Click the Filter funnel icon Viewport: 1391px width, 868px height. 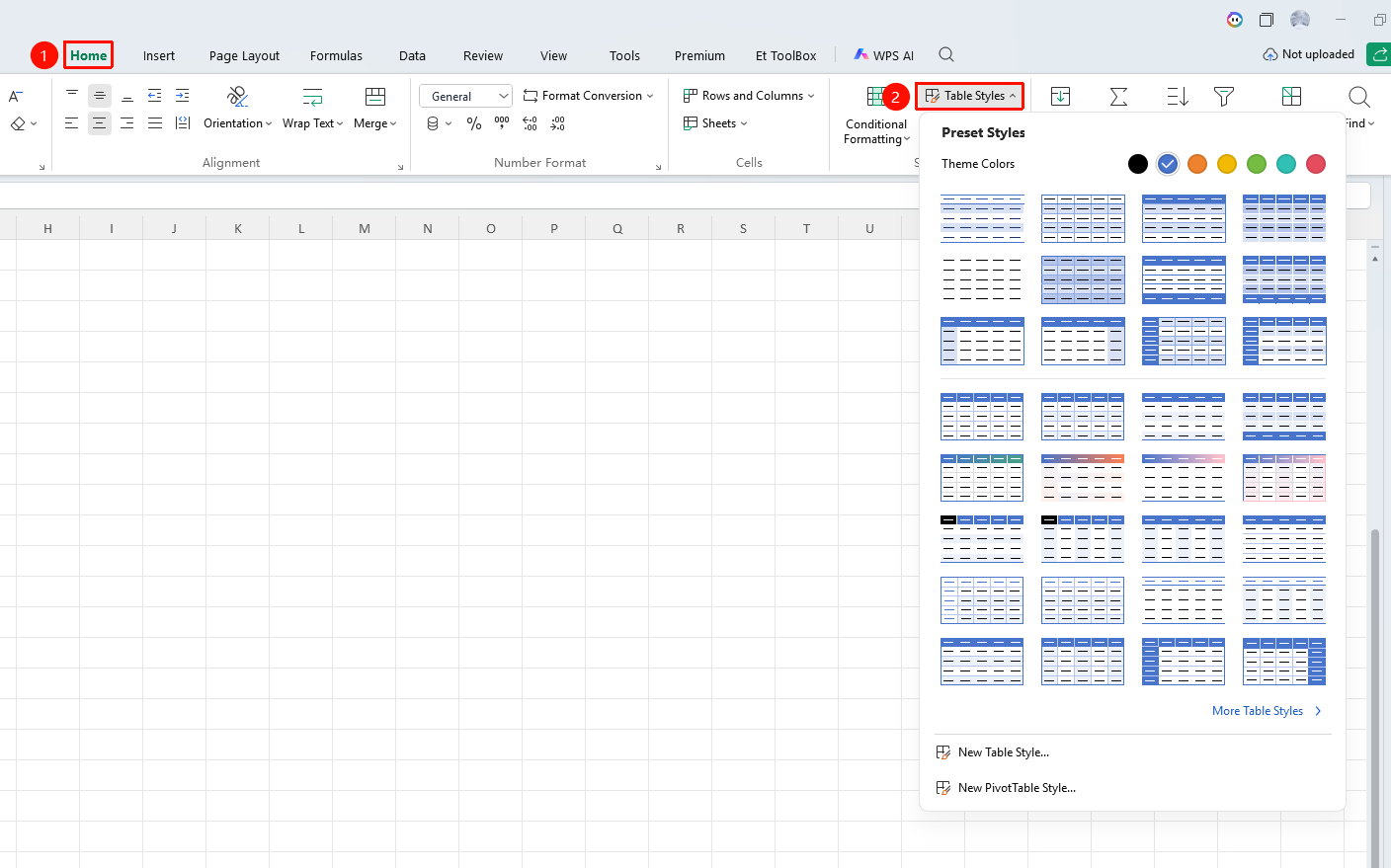click(1224, 96)
